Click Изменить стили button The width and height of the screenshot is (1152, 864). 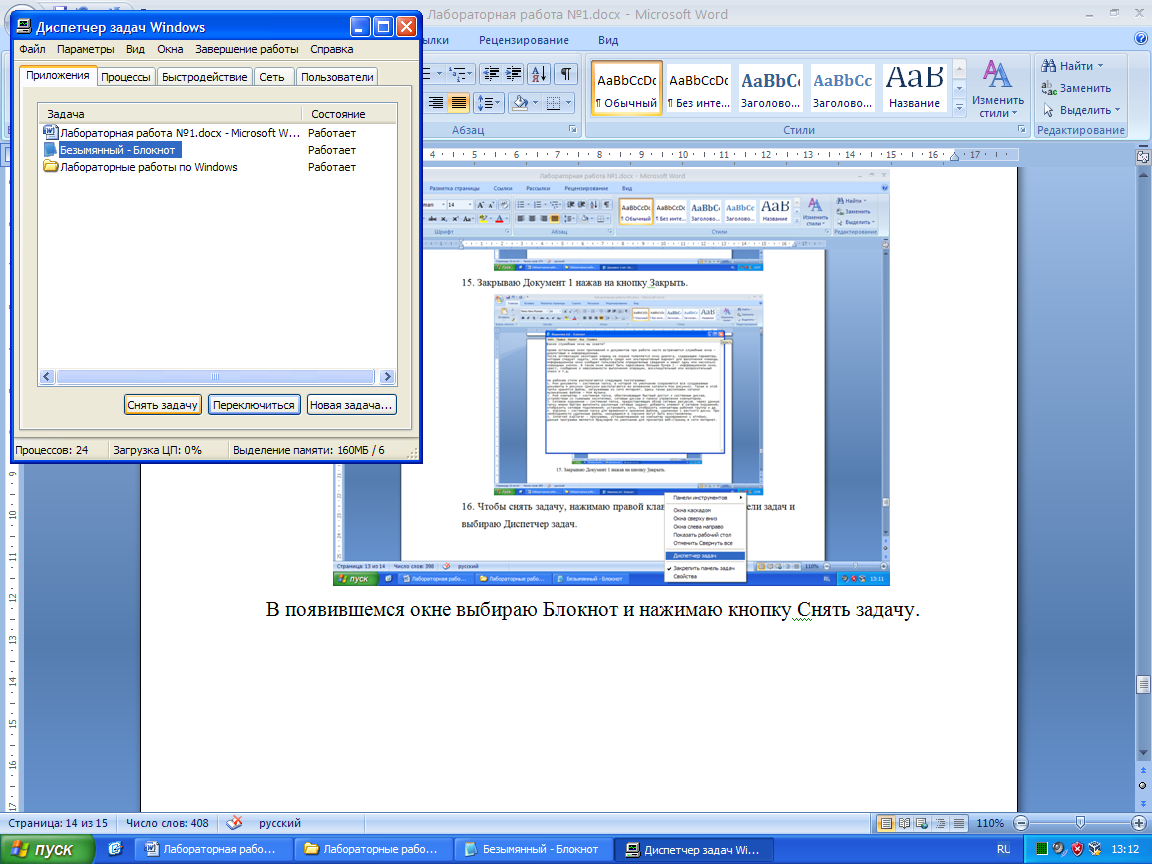coord(997,89)
